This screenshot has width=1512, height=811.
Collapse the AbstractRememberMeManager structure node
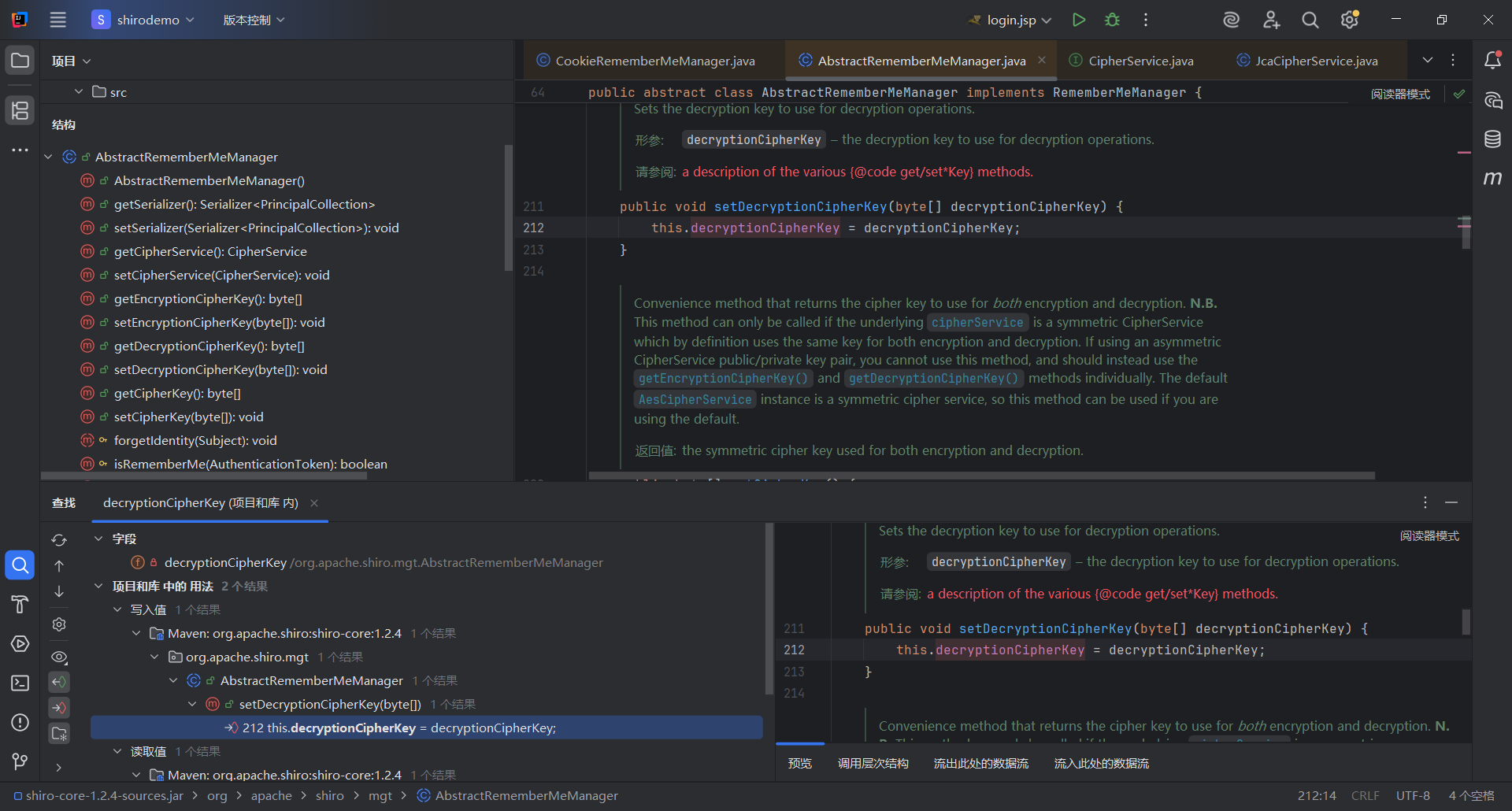[x=48, y=157]
